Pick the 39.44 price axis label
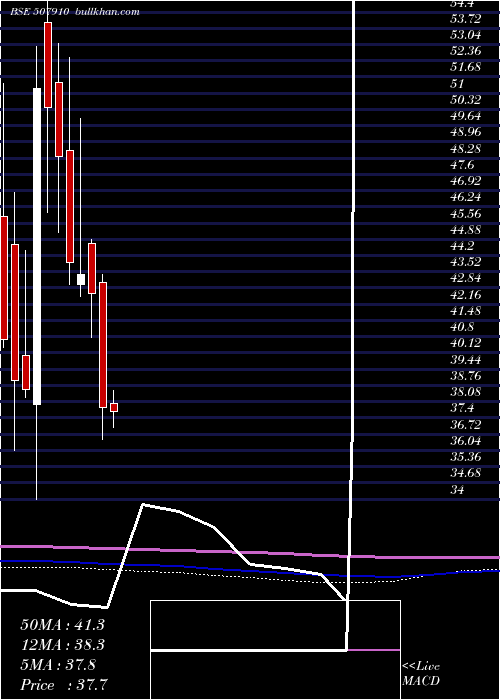This screenshot has width=500, height=700. click(466, 360)
